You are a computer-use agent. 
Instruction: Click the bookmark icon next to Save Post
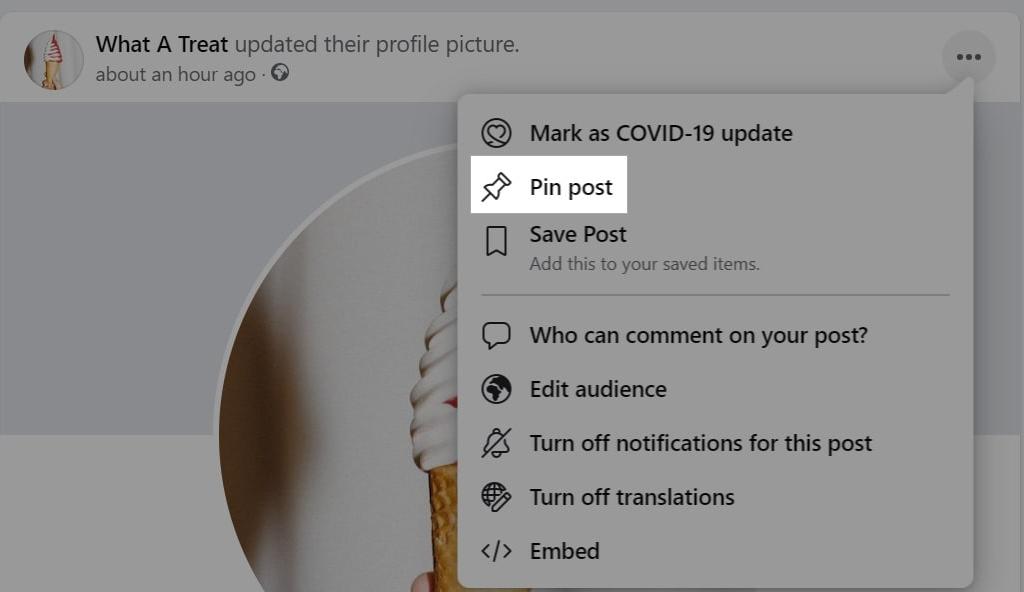(x=496, y=241)
